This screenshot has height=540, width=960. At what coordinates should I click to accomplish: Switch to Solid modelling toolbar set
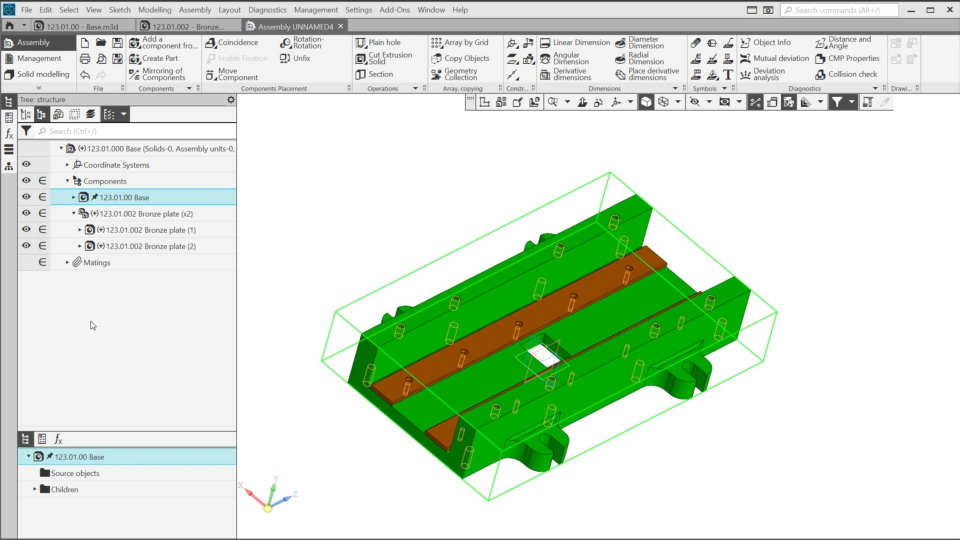click(x=43, y=74)
